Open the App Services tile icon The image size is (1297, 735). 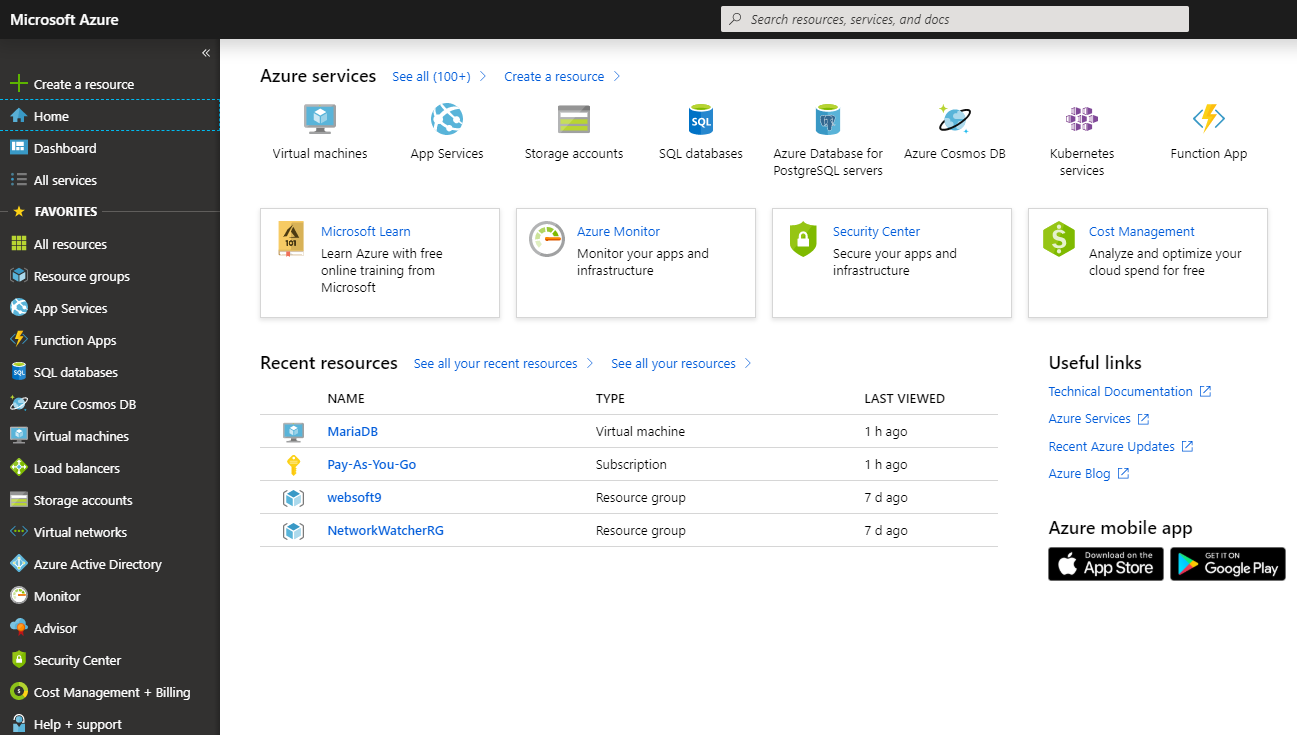[x=447, y=119]
